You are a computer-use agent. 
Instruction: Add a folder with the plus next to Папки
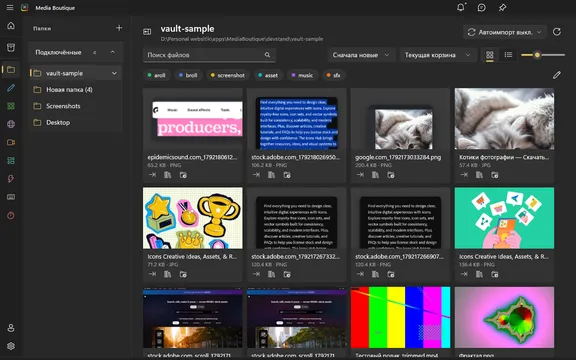click(119, 28)
